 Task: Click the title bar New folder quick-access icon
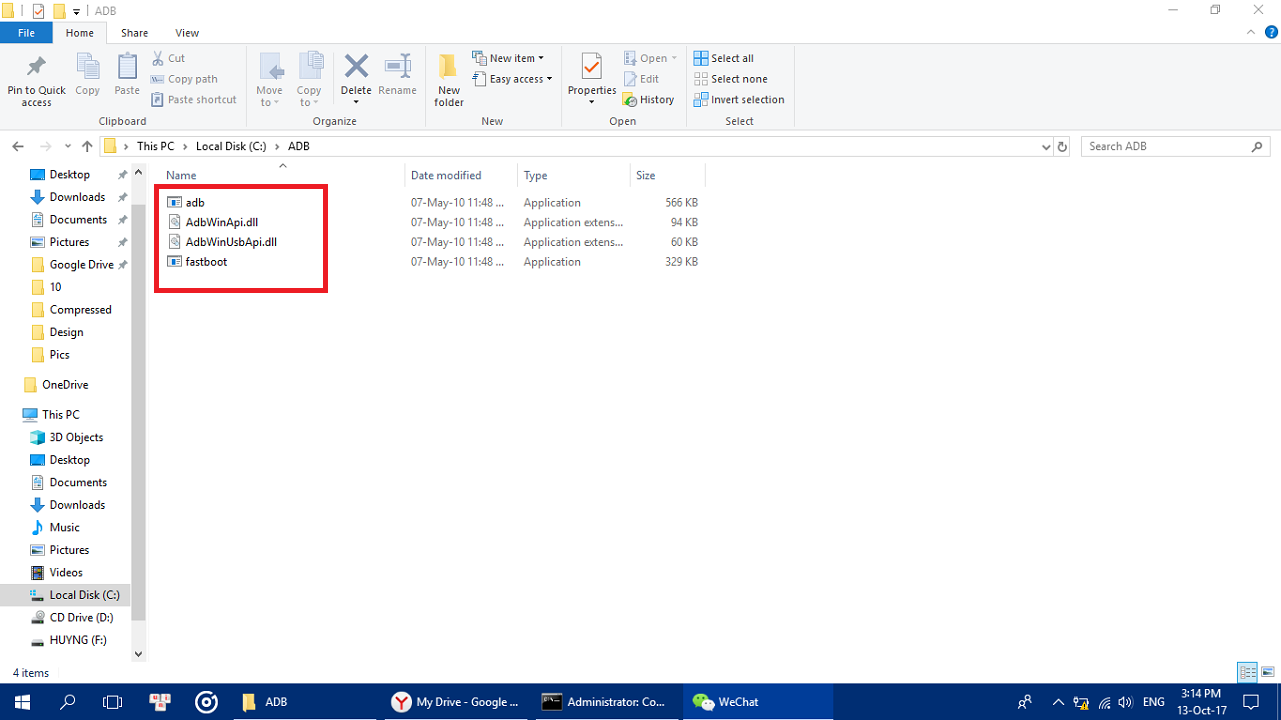(59, 11)
